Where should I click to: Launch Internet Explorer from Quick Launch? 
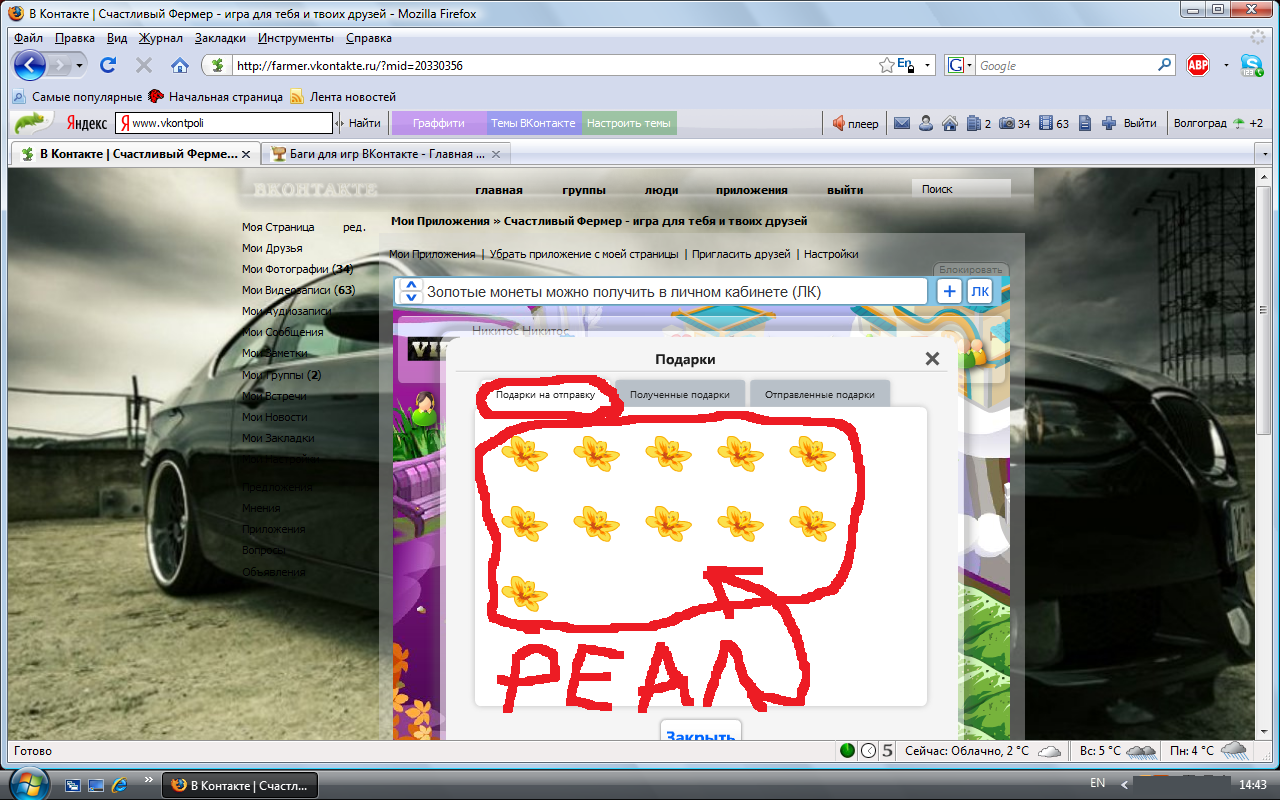(120, 784)
